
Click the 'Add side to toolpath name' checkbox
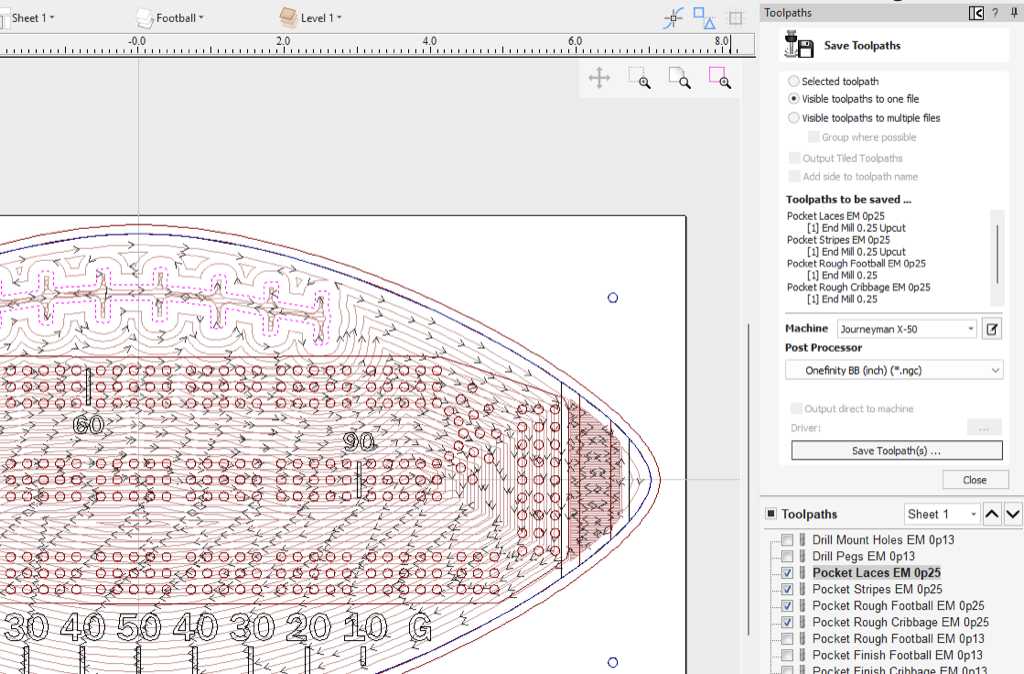coord(794,176)
